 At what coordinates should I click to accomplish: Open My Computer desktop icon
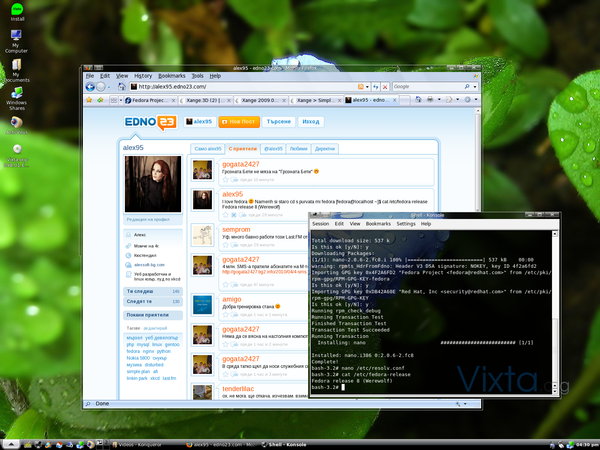point(16,41)
